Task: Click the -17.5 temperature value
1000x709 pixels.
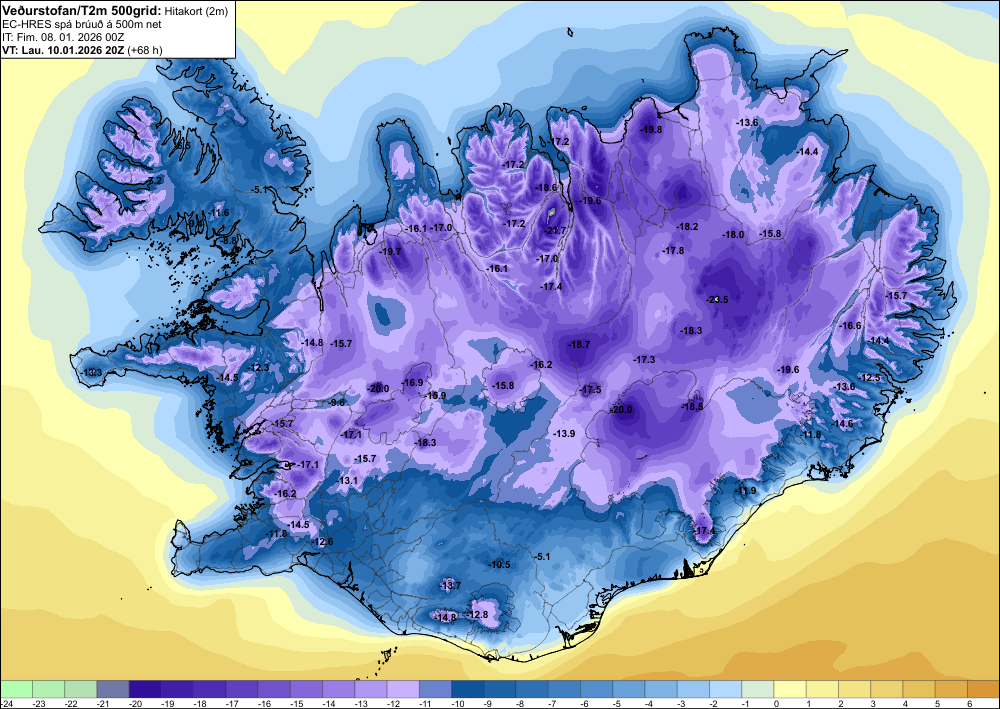Action: (591, 390)
